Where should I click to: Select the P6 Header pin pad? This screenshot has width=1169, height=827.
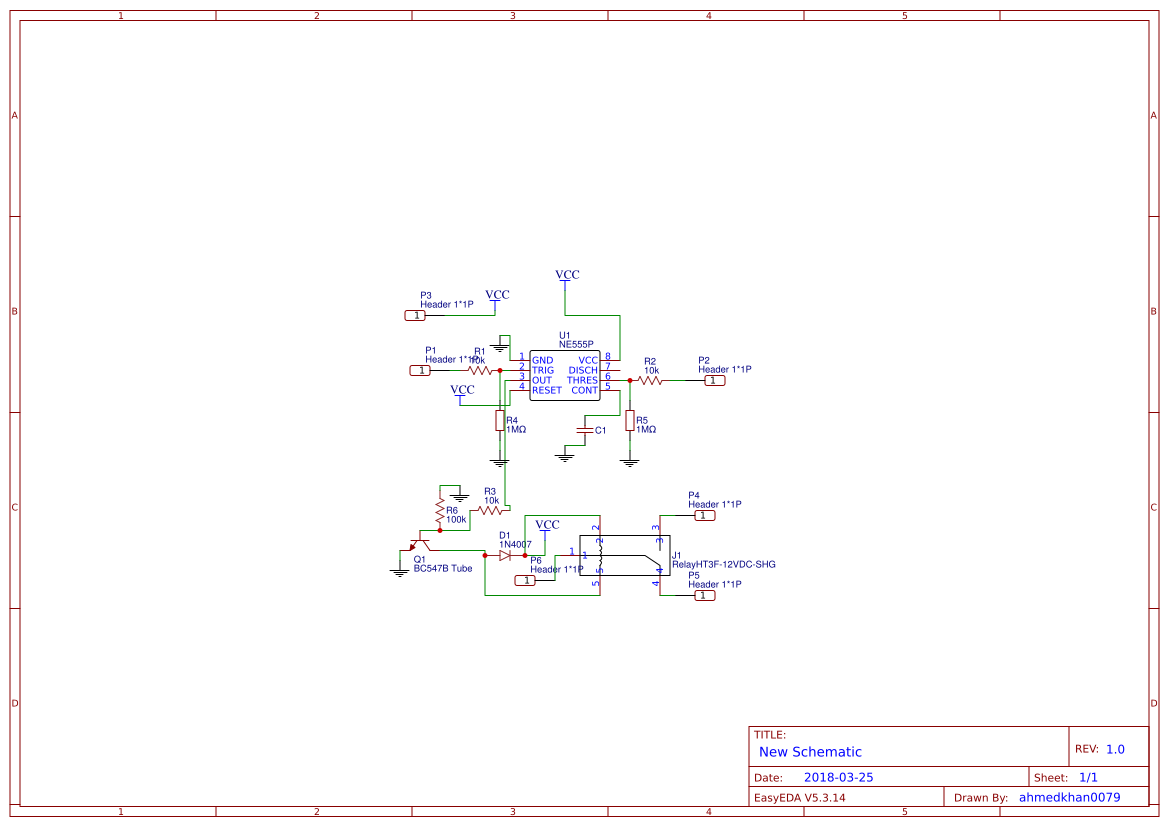pyautogui.click(x=525, y=581)
